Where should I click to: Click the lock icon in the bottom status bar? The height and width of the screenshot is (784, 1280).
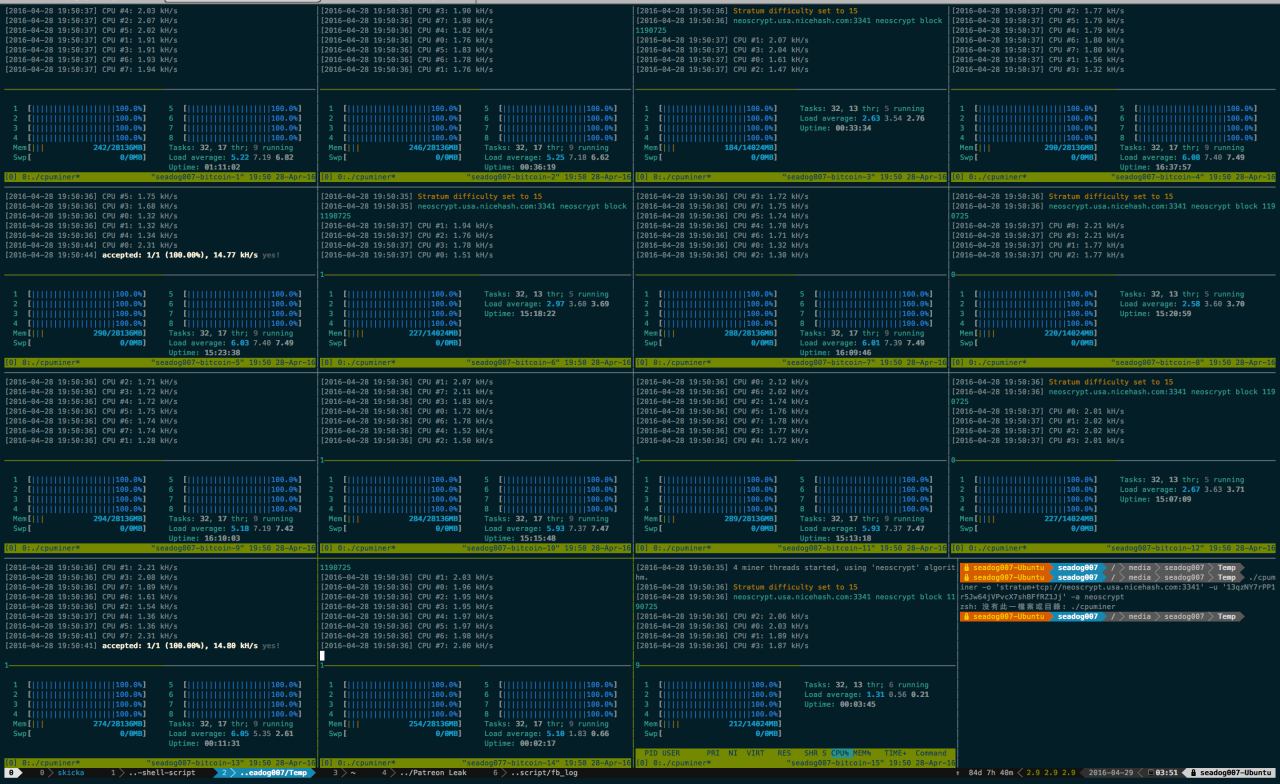click(1193, 773)
